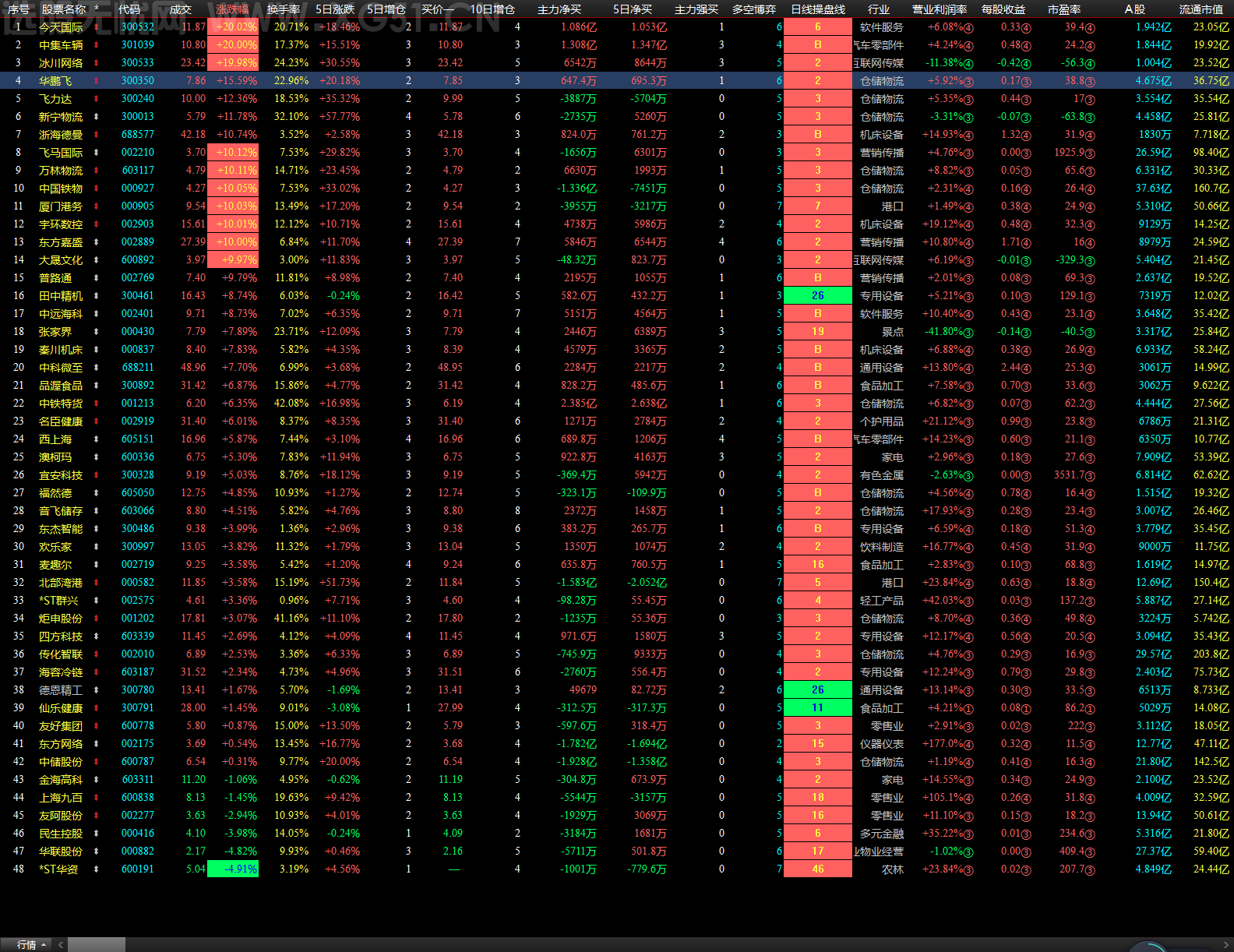Click the marker icon beside 金海高科

pyautogui.click(x=97, y=780)
